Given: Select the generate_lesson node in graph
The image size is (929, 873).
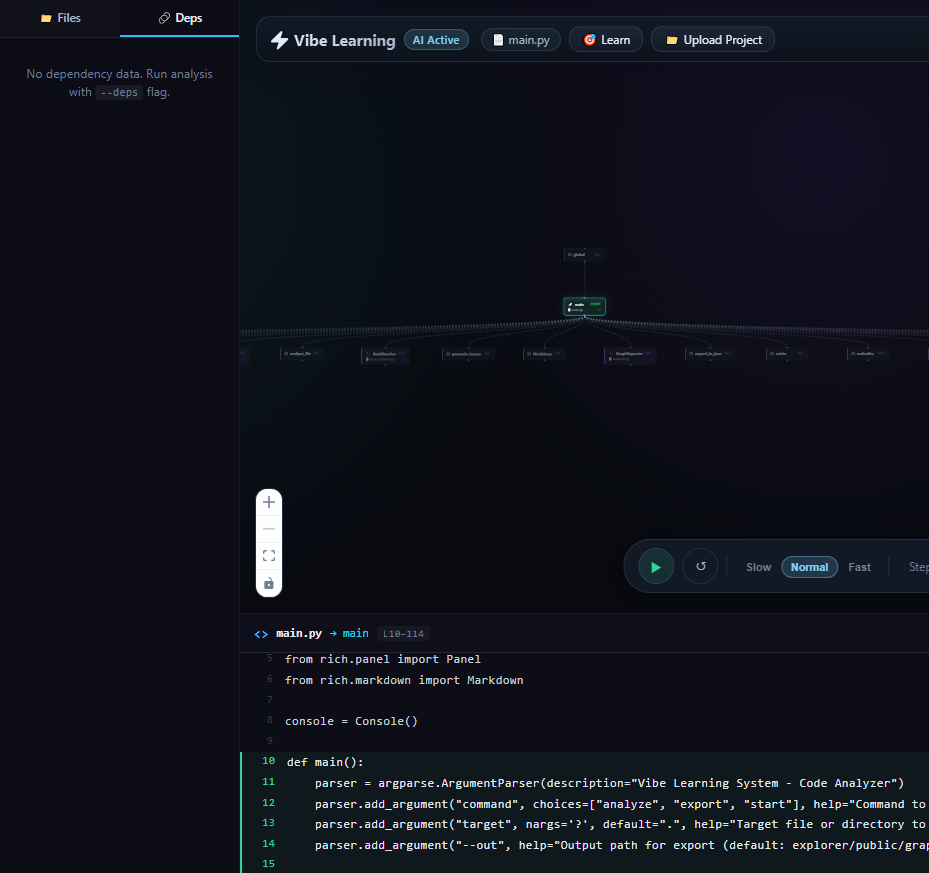Looking at the screenshot, I should pyautogui.click(x=468, y=354).
